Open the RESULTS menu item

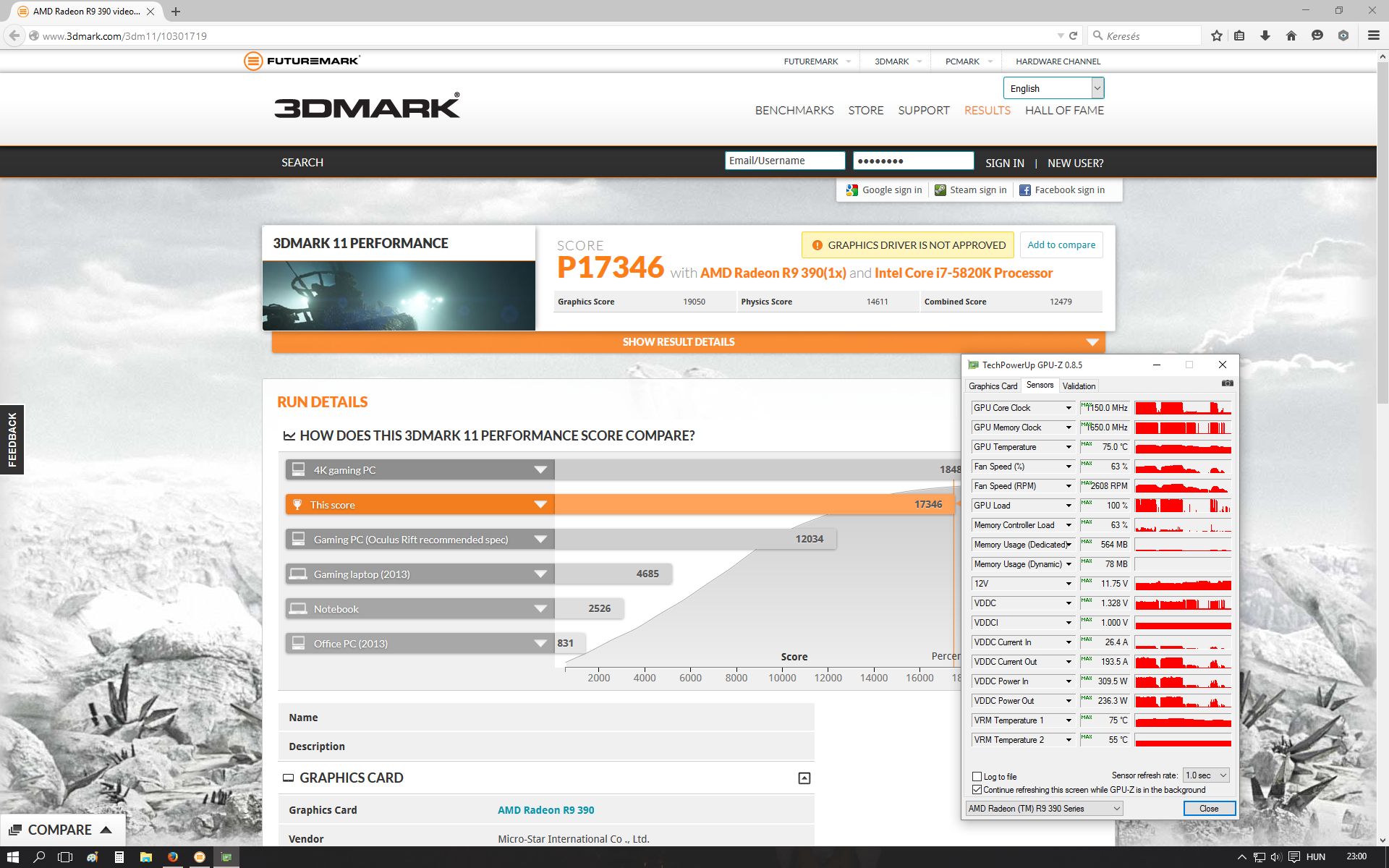click(x=987, y=111)
